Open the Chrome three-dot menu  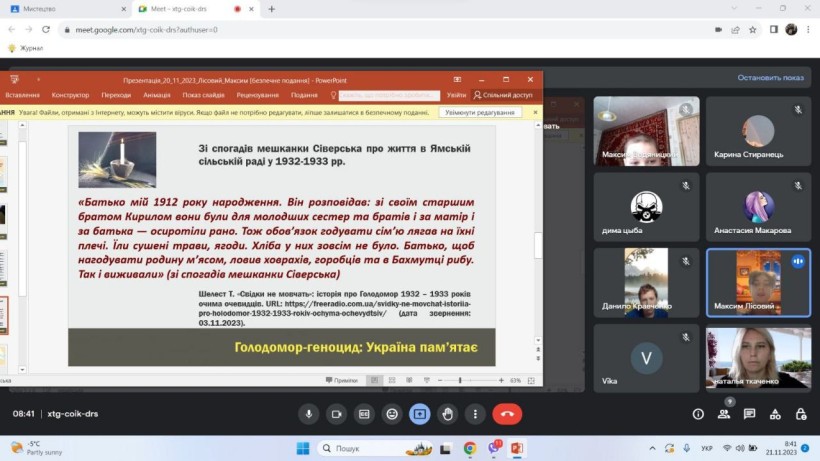(x=808, y=30)
